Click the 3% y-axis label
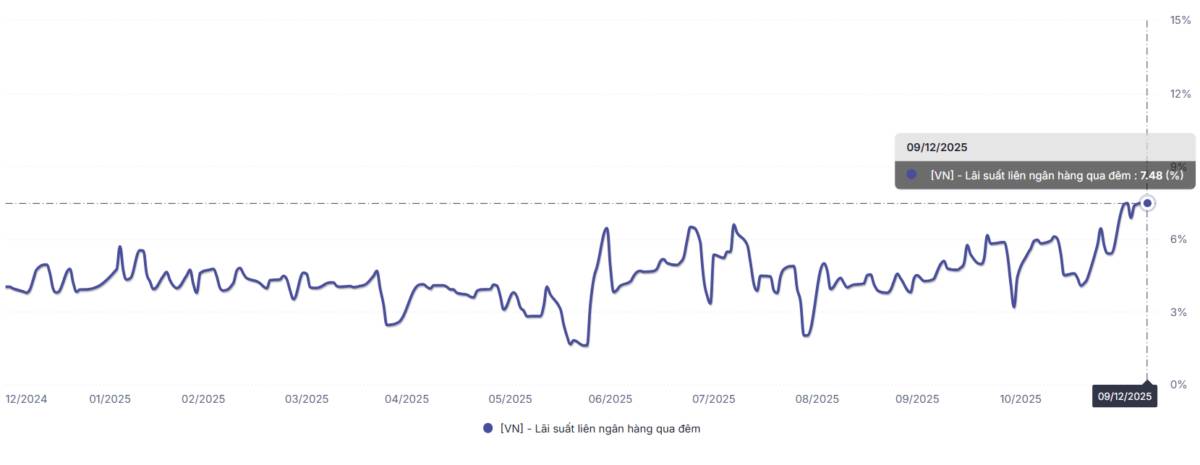Screen dimensions: 1200x465 point(1180,312)
